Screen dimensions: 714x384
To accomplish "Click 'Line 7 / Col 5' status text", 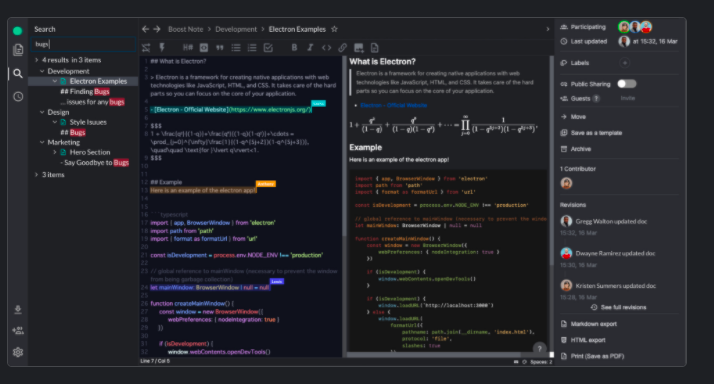I will 155,361.
